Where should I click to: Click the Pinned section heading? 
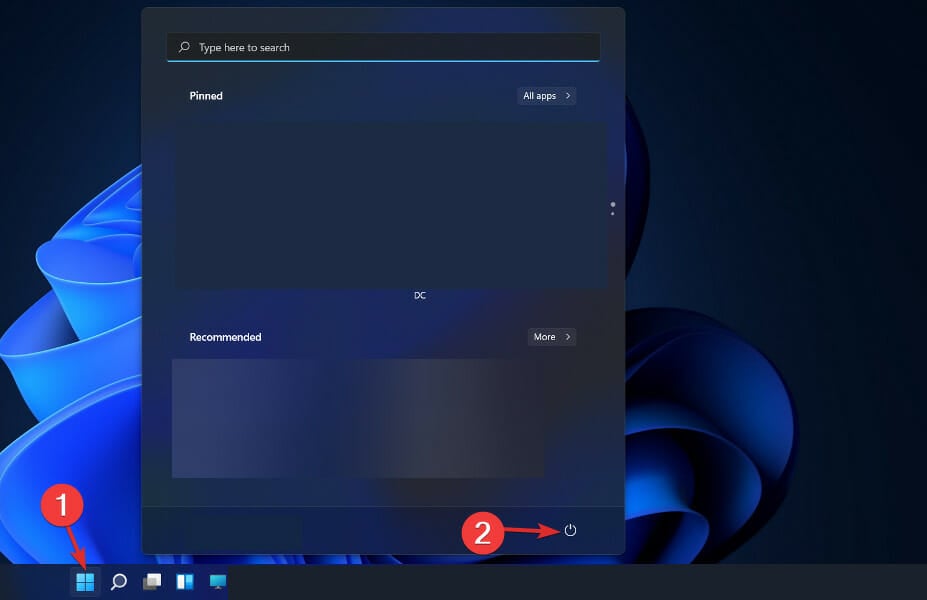tap(205, 95)
